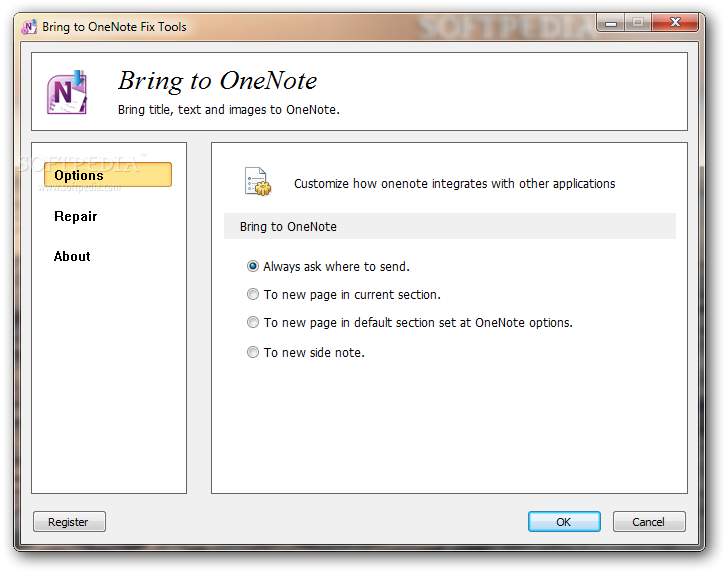Minimize the Bring to OneNote window
The image size is (726, 572).
coord(611,23)
